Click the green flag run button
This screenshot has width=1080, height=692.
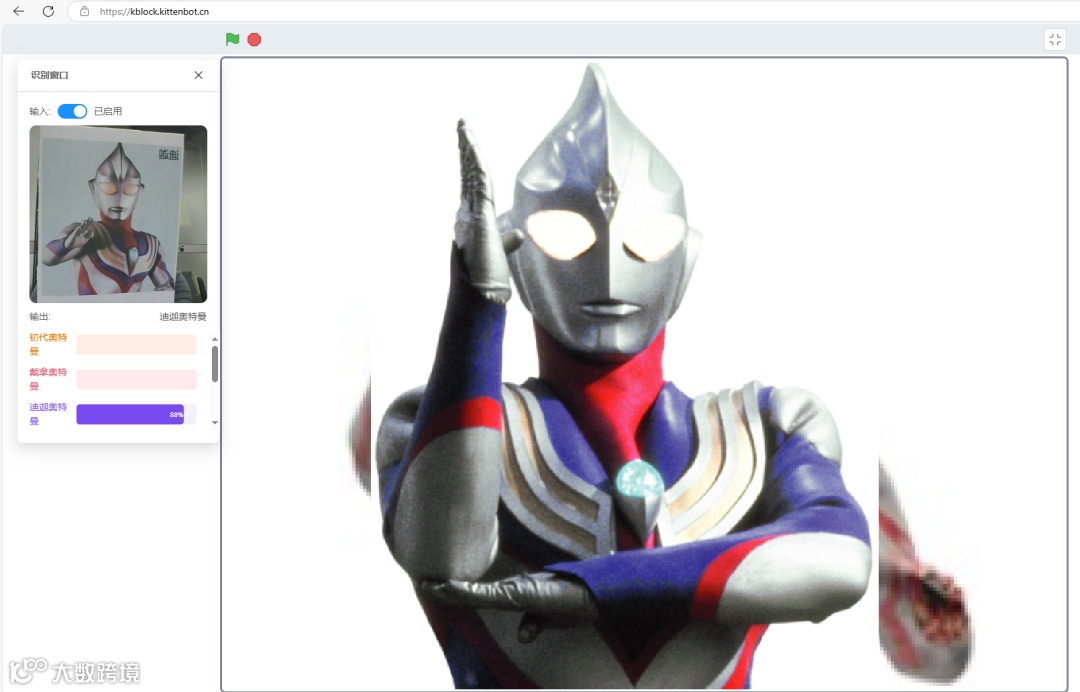pos(232,39)
